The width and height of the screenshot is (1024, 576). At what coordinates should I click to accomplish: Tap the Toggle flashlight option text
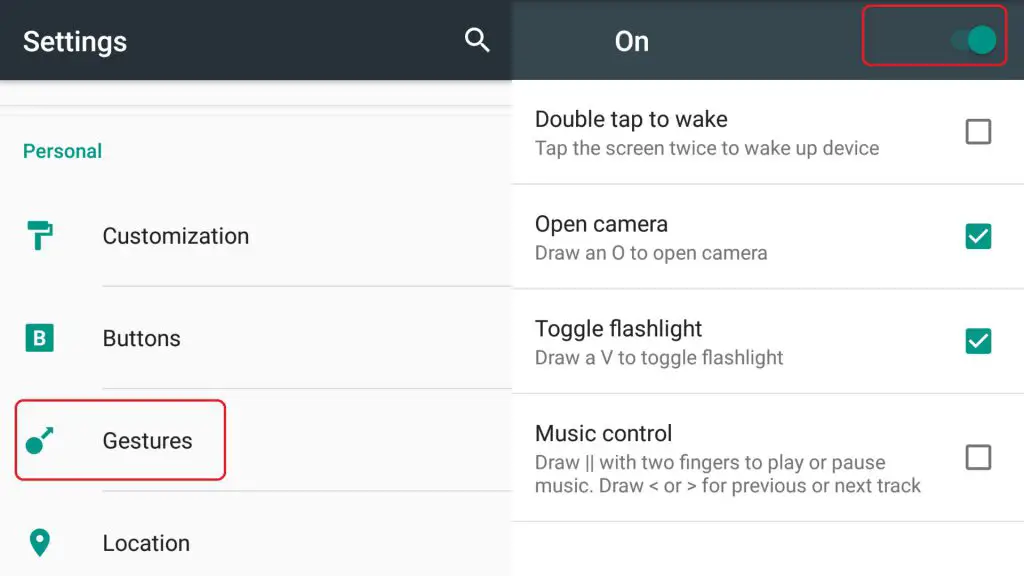point(618,328)
